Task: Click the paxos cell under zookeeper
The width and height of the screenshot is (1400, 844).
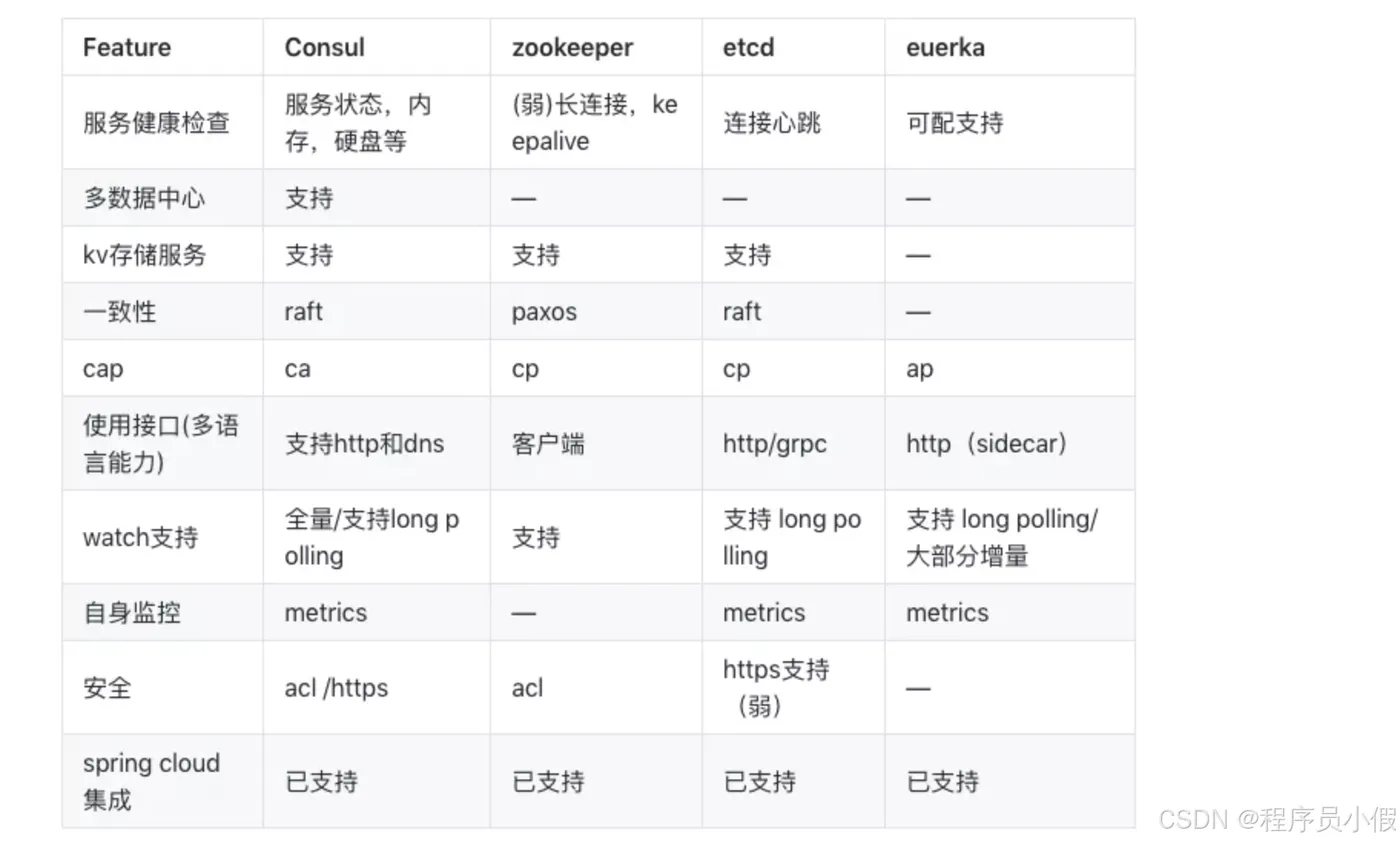Action: 545,312
